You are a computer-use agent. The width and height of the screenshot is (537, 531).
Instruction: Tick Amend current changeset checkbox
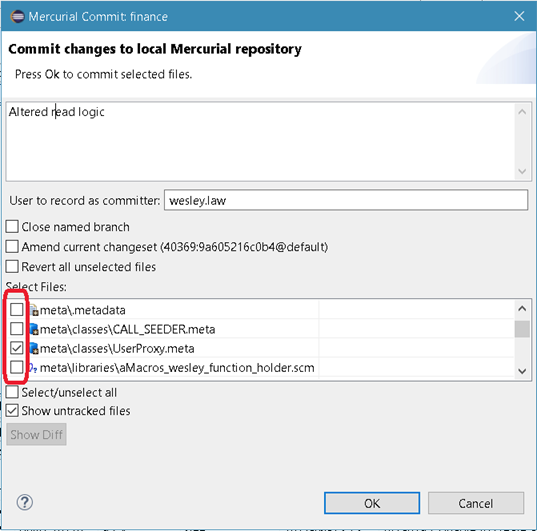click(12, 247)
